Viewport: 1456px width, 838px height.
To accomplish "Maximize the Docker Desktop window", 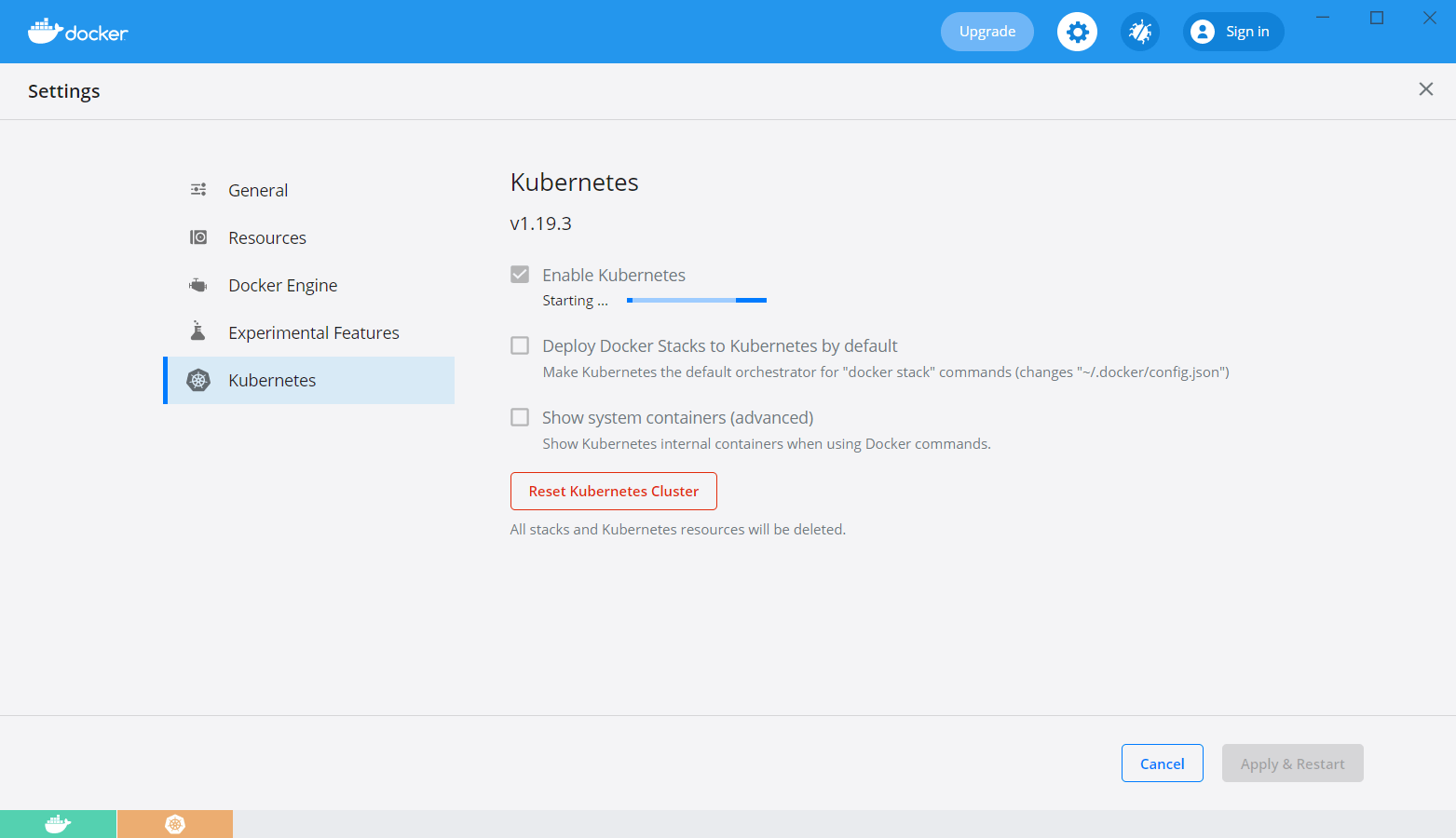I will [1377, 18].
